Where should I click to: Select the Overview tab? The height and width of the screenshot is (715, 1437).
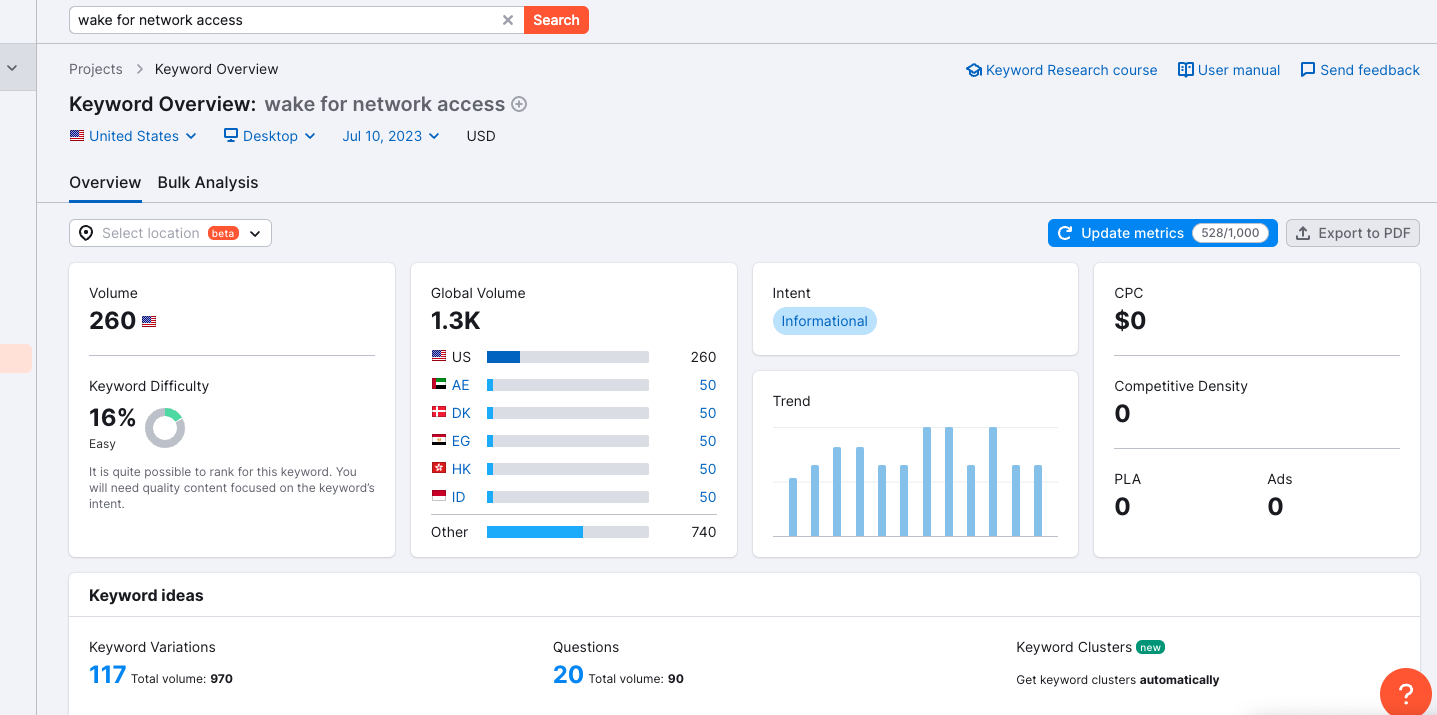point(105,182)
